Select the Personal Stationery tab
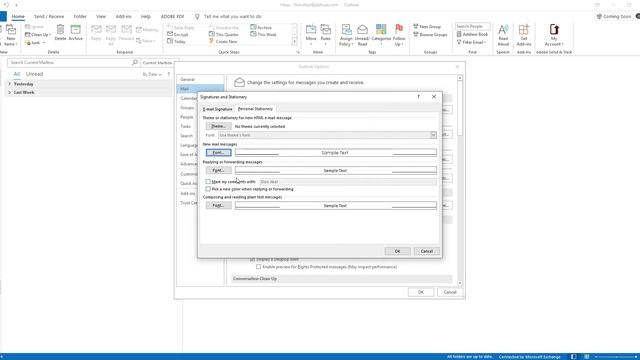Viewport: 640px width, 360px height. tap(255, 109)
